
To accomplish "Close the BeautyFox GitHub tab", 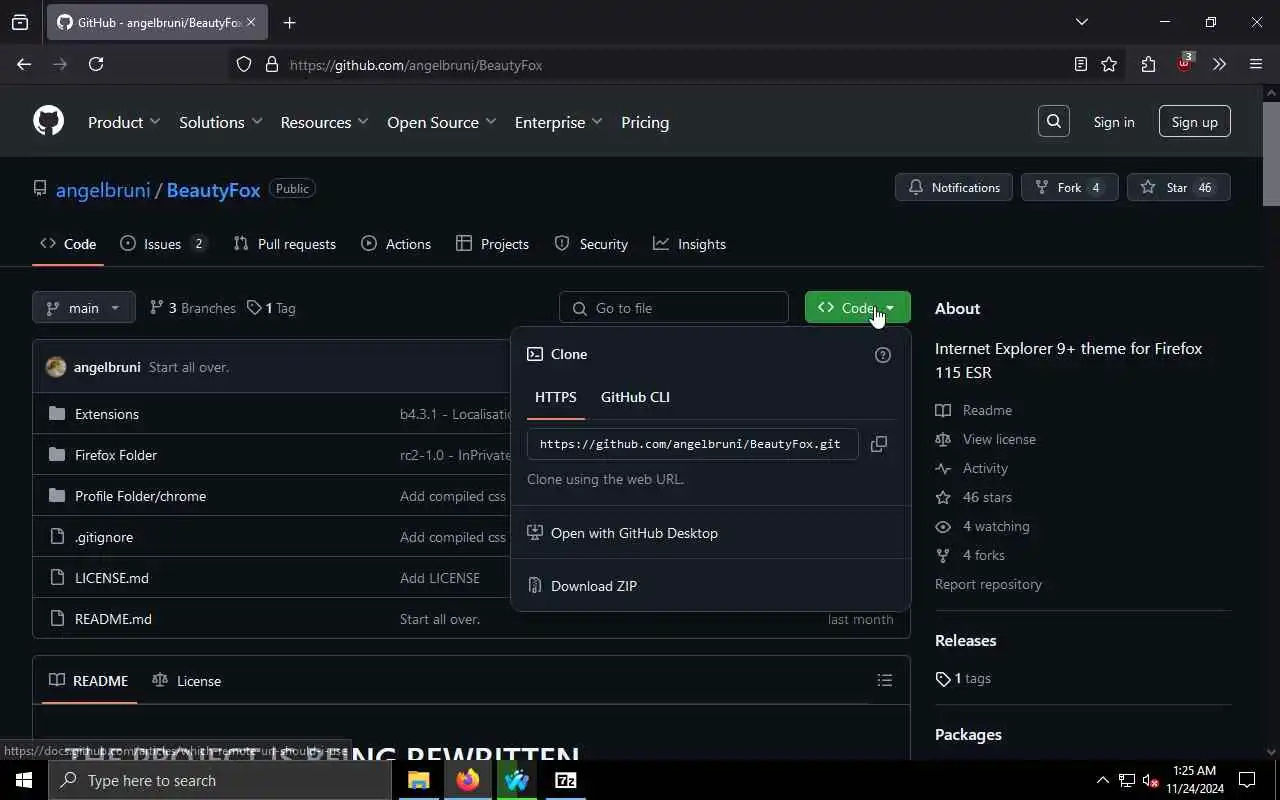I will [251, 22].
